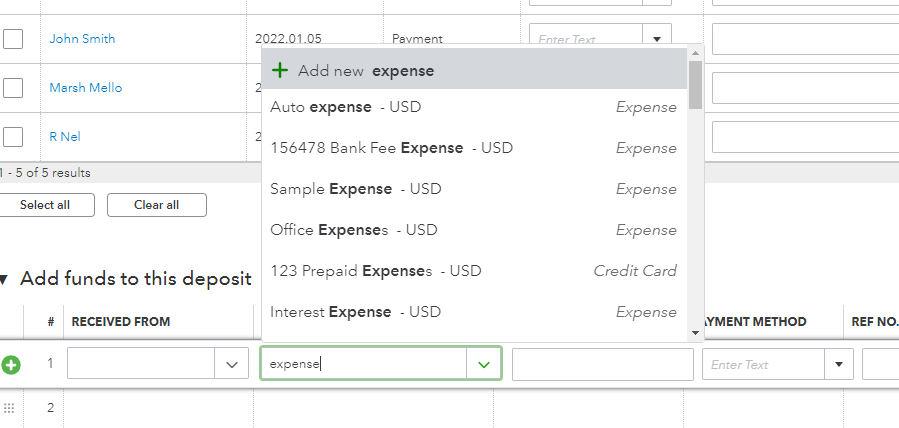Image resolution: width=899 pixels, height=428 pixels.
Task: Click the Clear all button
Action: 157,205
